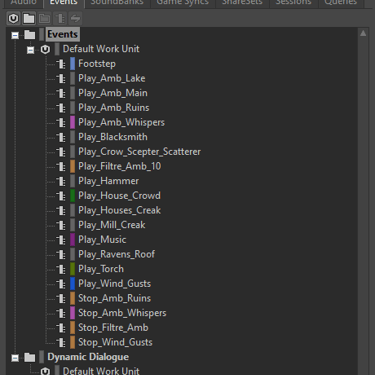Select the Play_Amb_Main event
This screenshot has height=375, width=375.
coord(113,93)
